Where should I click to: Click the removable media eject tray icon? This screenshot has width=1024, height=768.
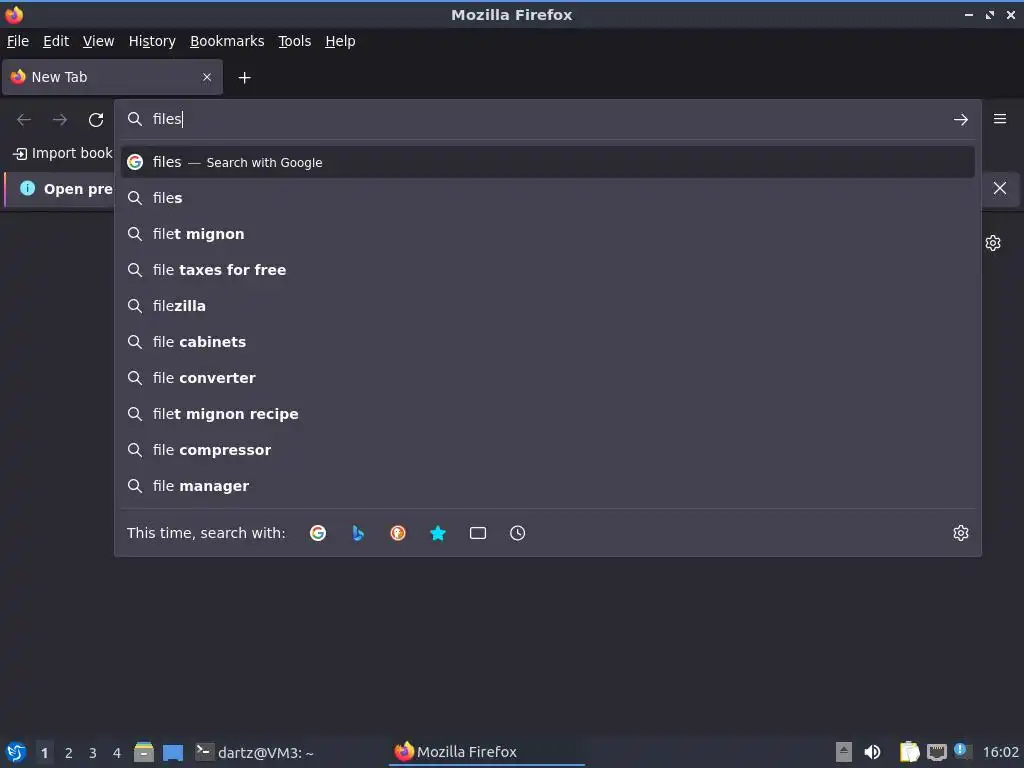pyautogui.click(x=844, y=752)
